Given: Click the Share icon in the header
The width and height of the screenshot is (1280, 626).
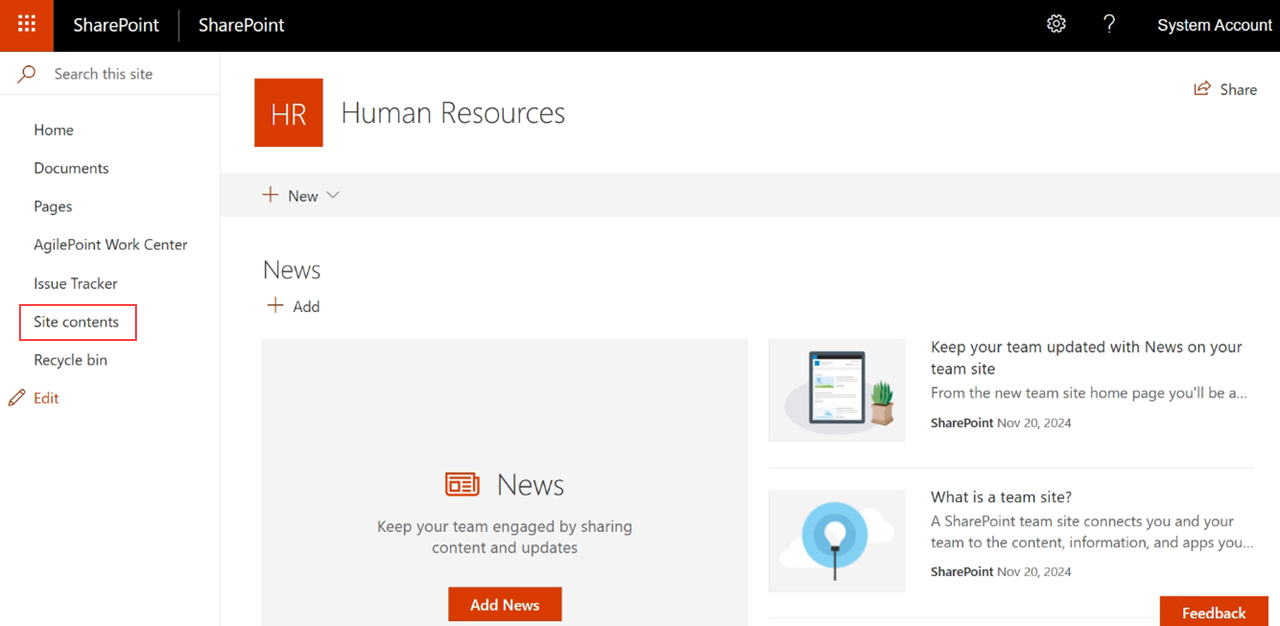Looking at the screenshot, I should pyautogui.click(x=1202, y=89).
